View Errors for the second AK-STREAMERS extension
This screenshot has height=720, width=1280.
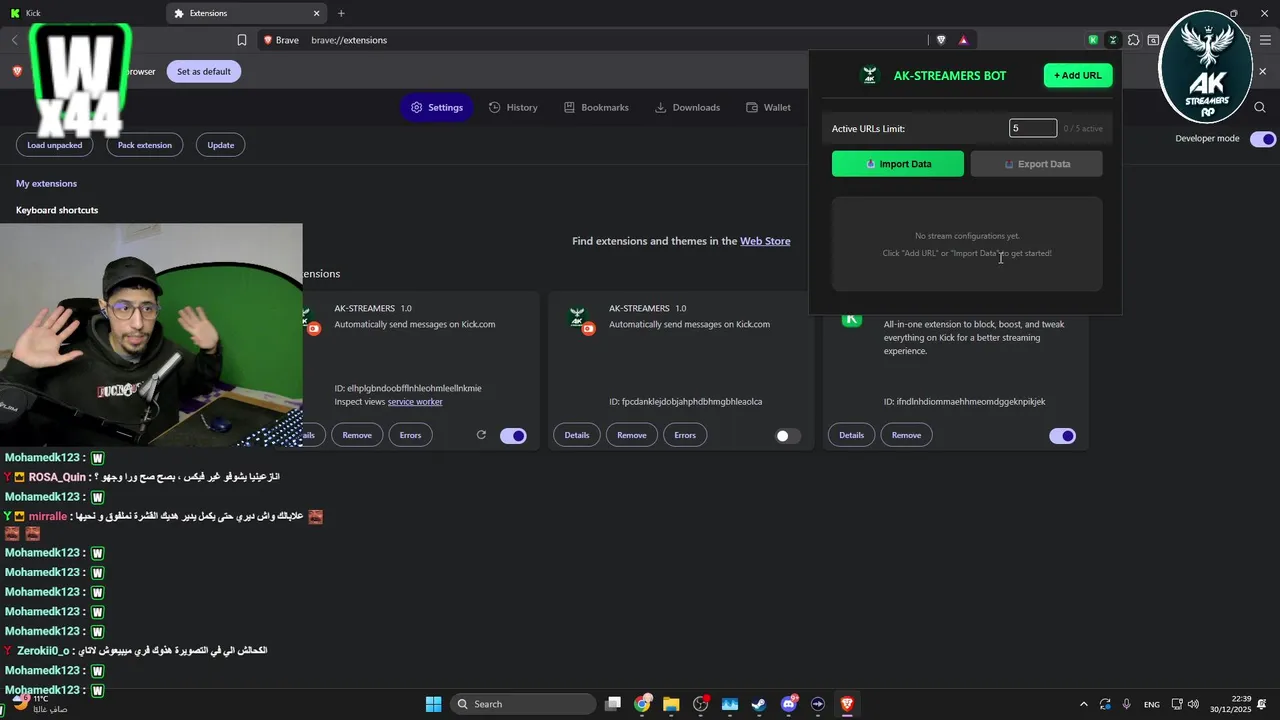[685, 435]
